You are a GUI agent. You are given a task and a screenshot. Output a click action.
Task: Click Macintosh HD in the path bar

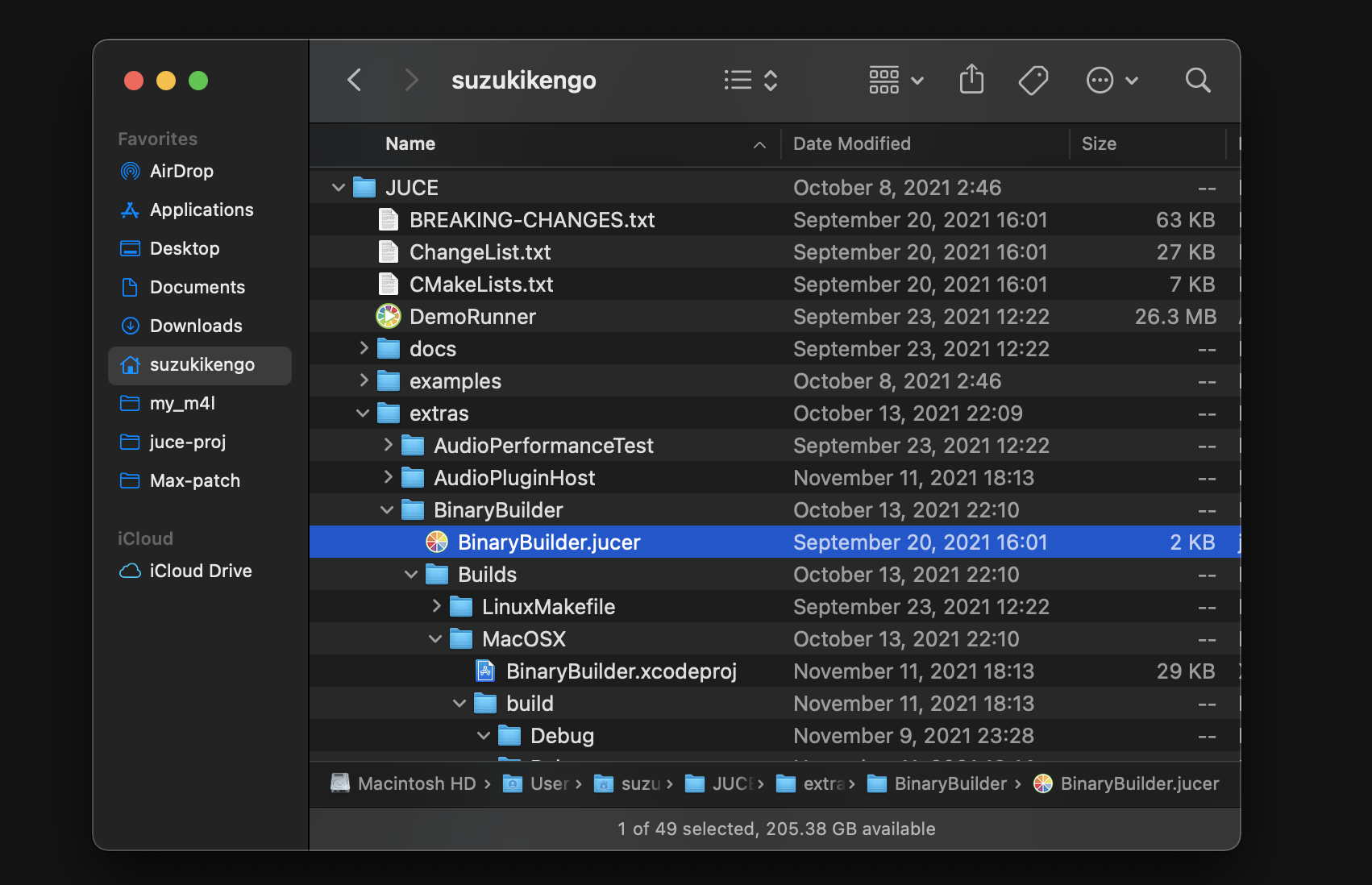click(404, 783)
